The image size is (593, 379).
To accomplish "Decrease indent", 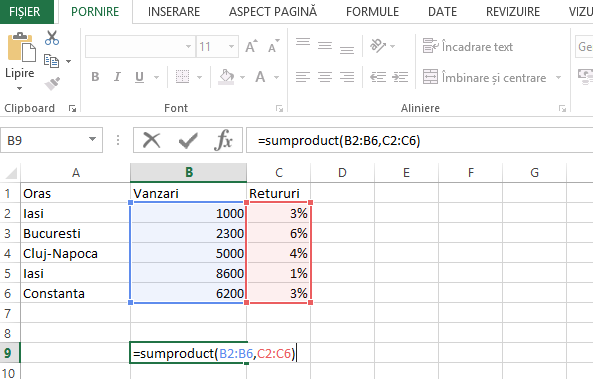I will point(378,77).
